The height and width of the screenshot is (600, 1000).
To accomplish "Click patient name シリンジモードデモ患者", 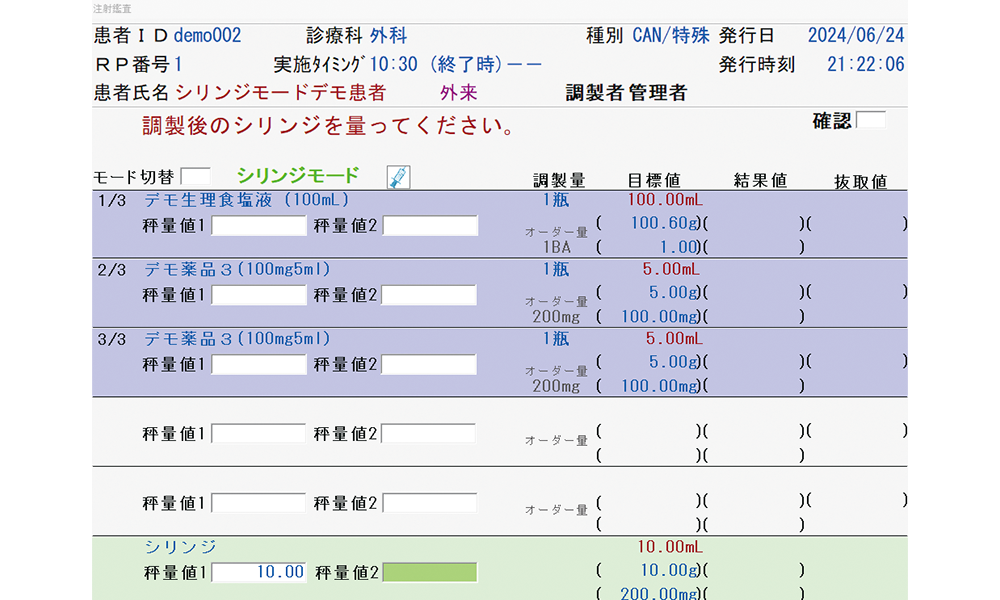I will [x=281, y=92].
